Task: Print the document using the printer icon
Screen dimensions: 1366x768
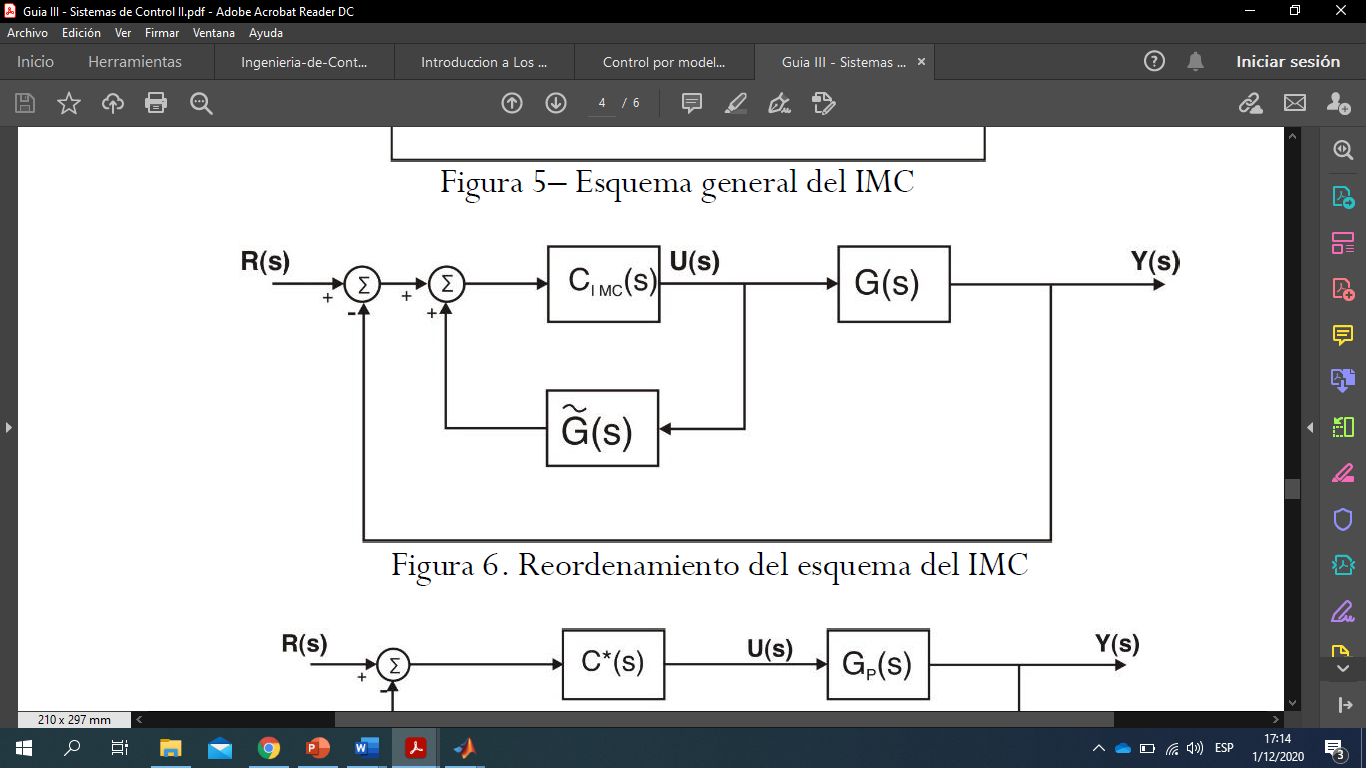Action: [x=156, y=103]
